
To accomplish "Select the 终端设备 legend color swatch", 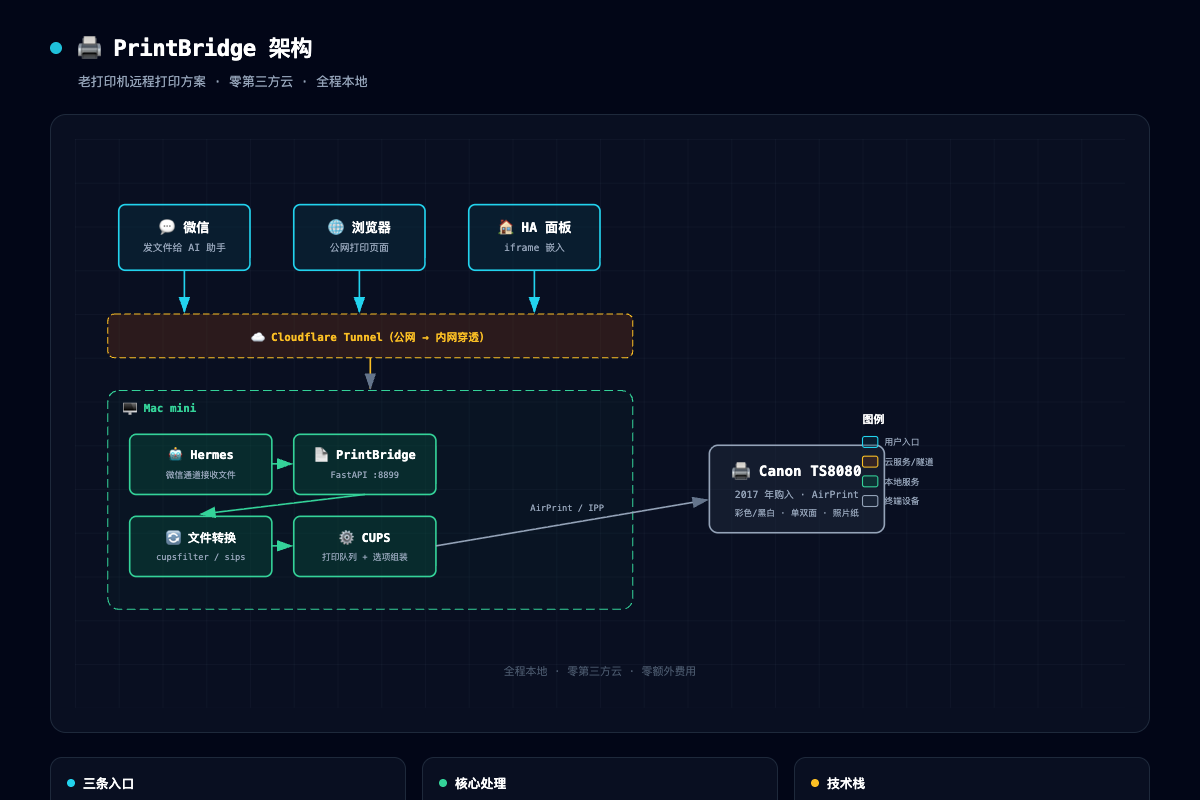I will click(x=870, y=501).
